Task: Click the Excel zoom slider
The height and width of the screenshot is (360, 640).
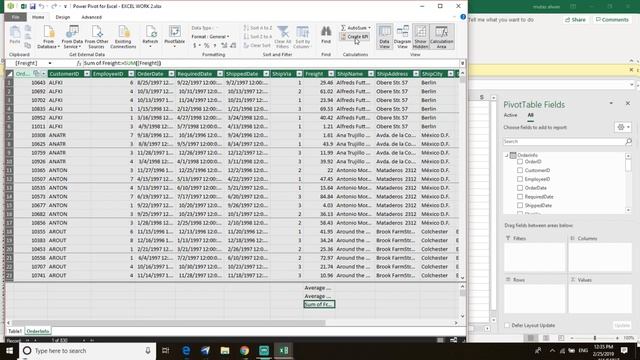Action: (x=595, y=338)
